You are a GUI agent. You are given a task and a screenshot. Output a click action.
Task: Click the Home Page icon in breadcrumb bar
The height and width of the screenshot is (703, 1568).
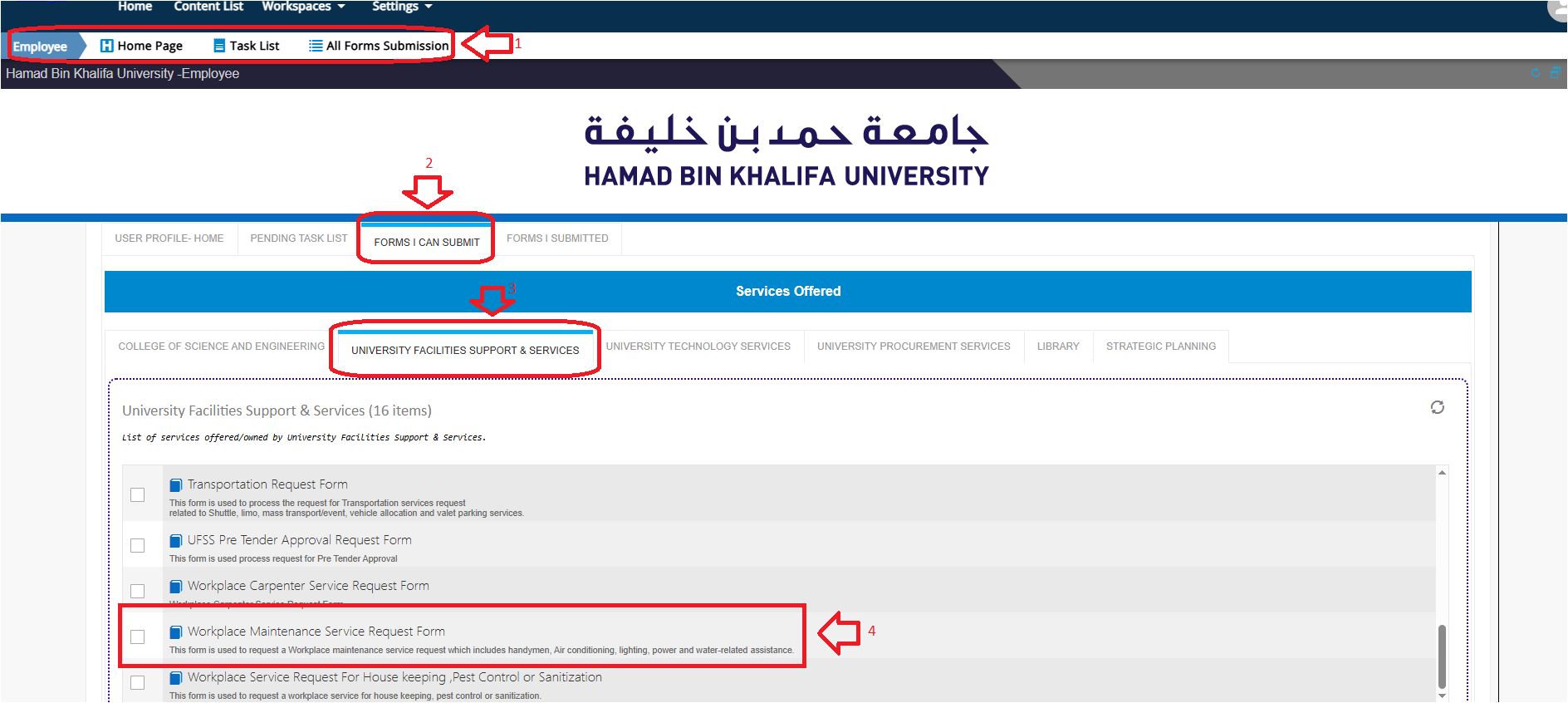pyautogui.click(x=106, y=46)
